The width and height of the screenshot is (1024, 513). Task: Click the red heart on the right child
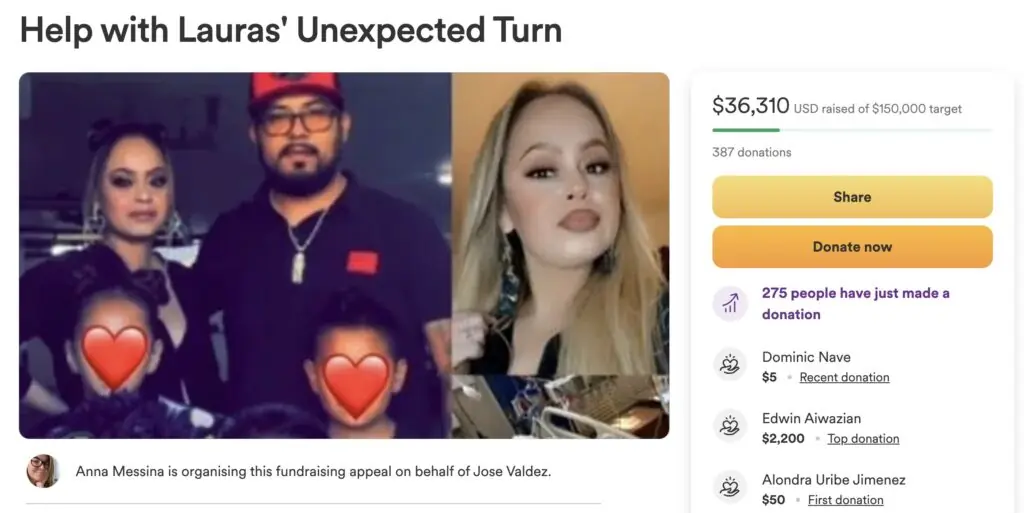click(356, 385)
